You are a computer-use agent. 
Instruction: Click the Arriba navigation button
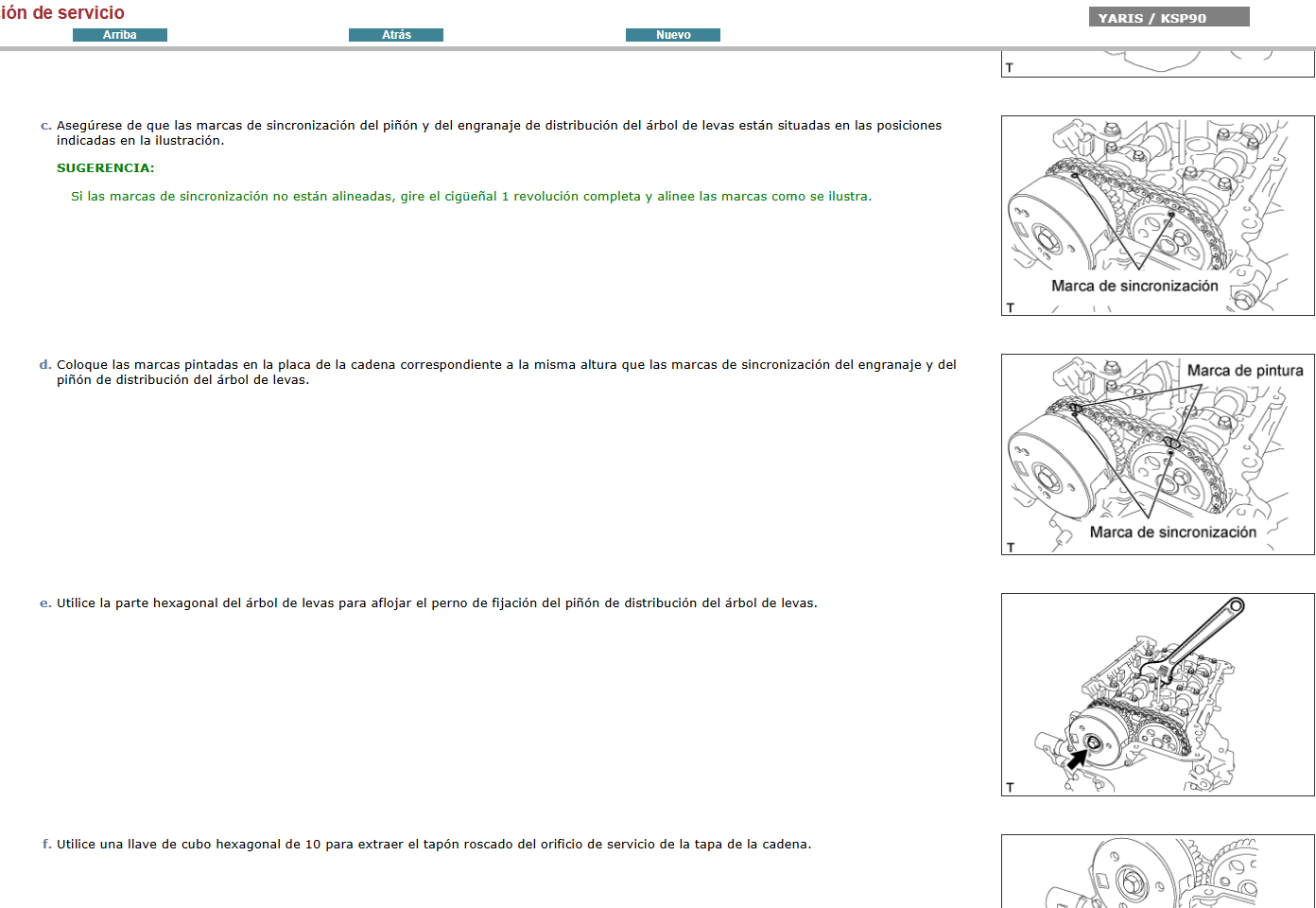pos(120,35)
